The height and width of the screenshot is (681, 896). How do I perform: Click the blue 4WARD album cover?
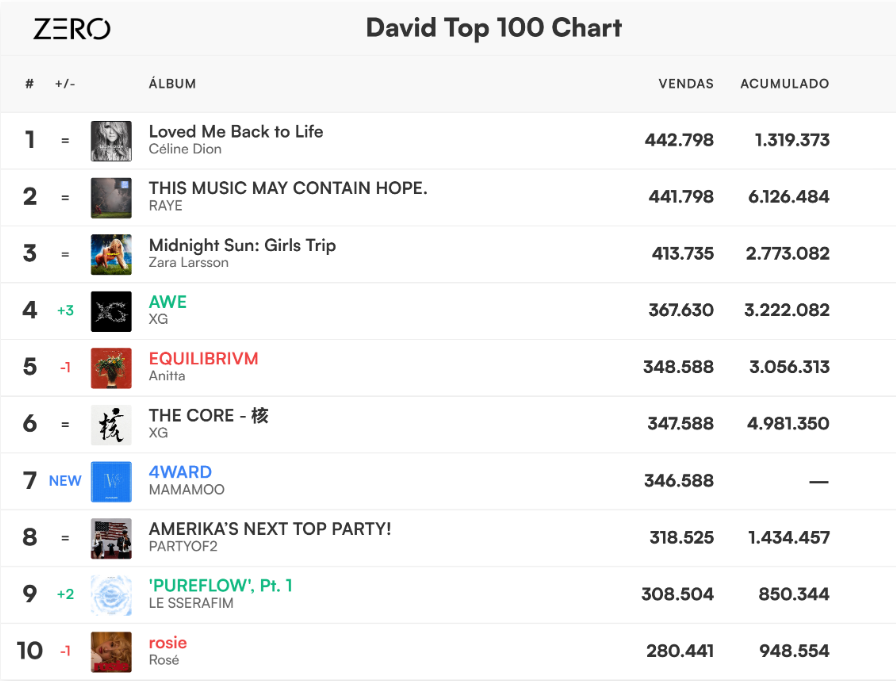click(111, 482)
